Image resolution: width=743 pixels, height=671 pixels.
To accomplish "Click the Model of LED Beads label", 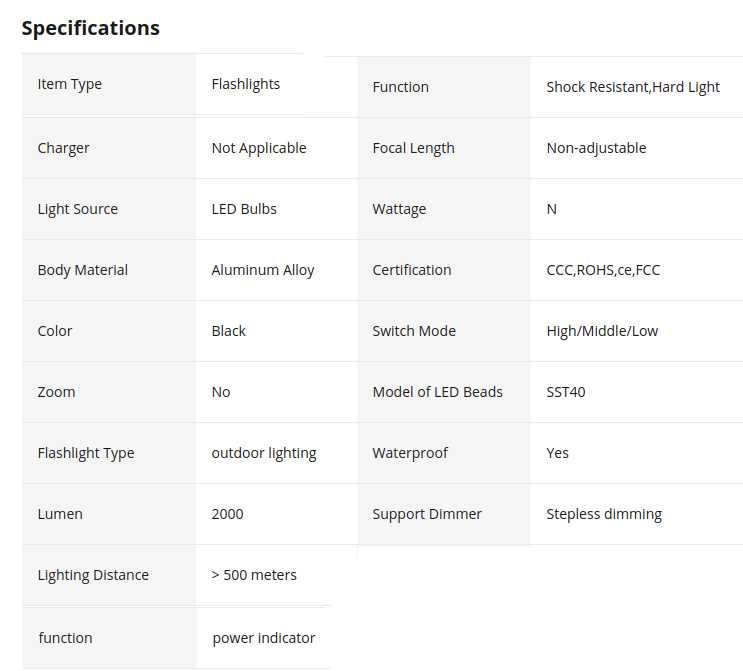I will coord(437,392).
